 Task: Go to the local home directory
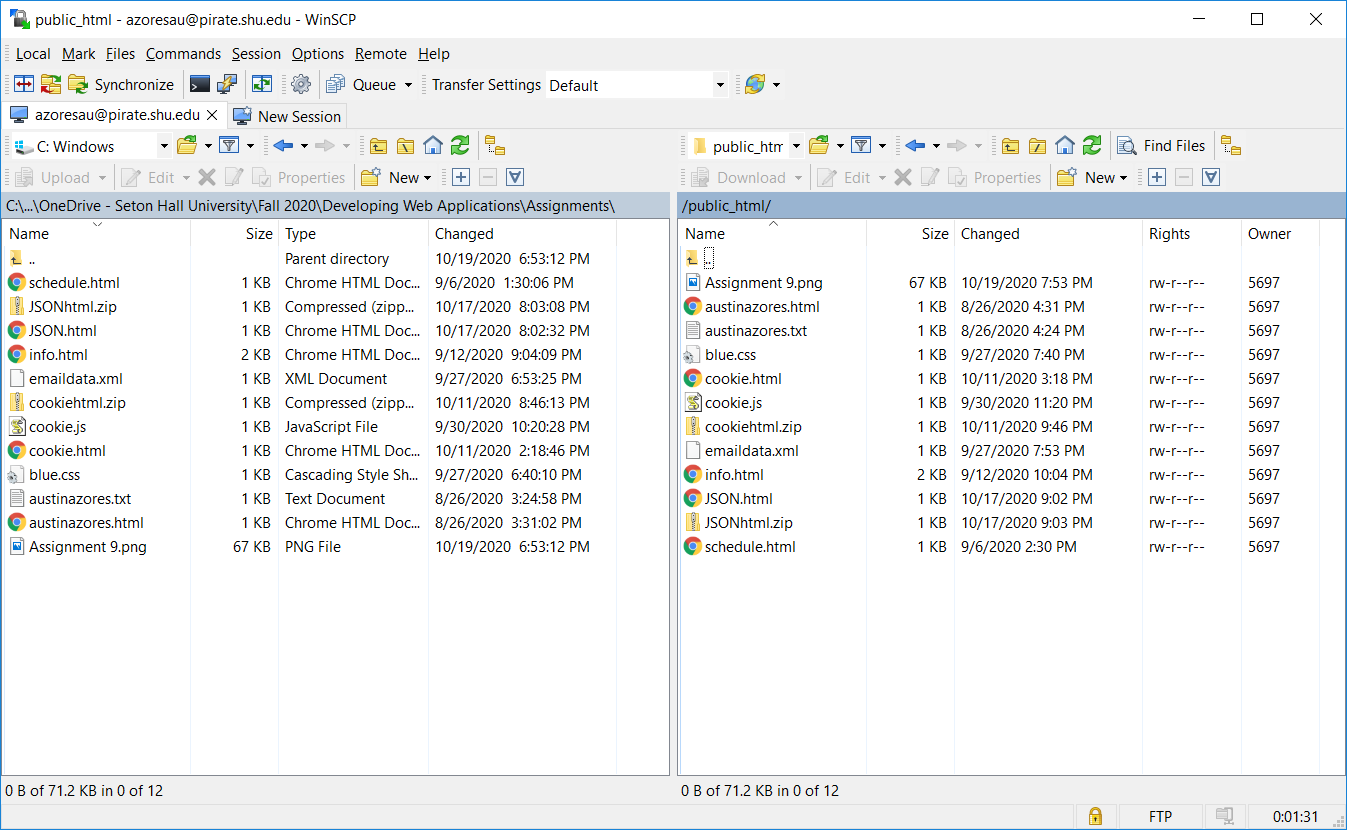click(432, 146)
